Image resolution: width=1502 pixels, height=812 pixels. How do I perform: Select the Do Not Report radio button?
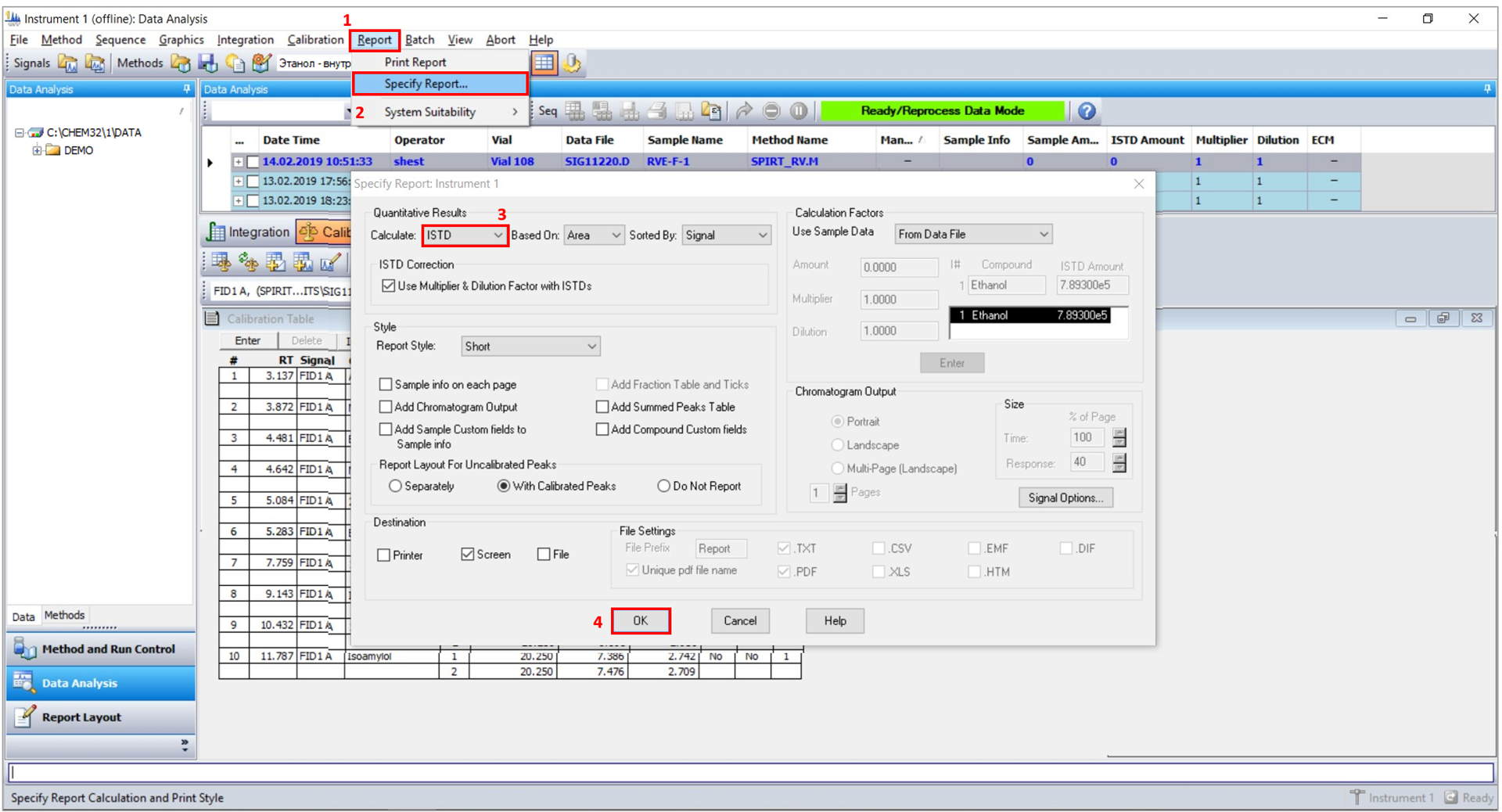663,486
